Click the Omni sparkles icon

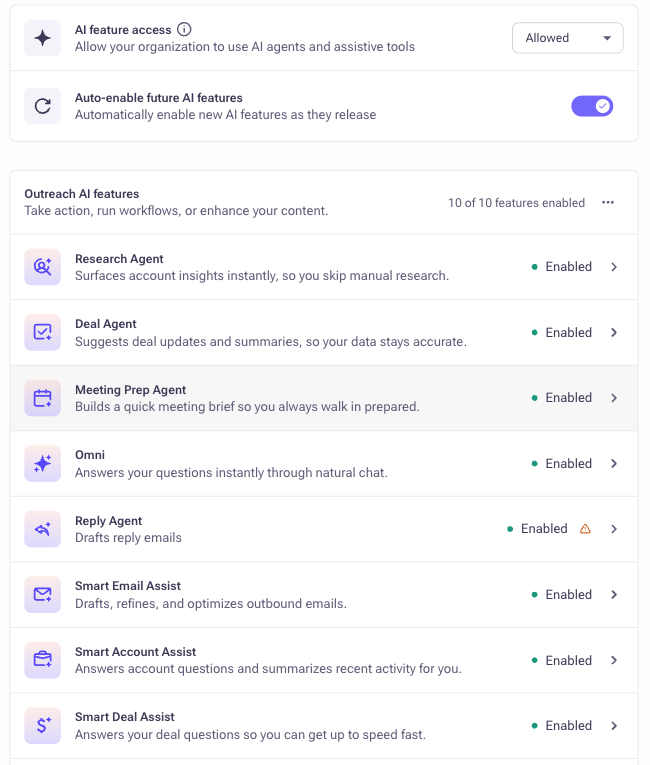pyautogui.click(x=42, y=463)
